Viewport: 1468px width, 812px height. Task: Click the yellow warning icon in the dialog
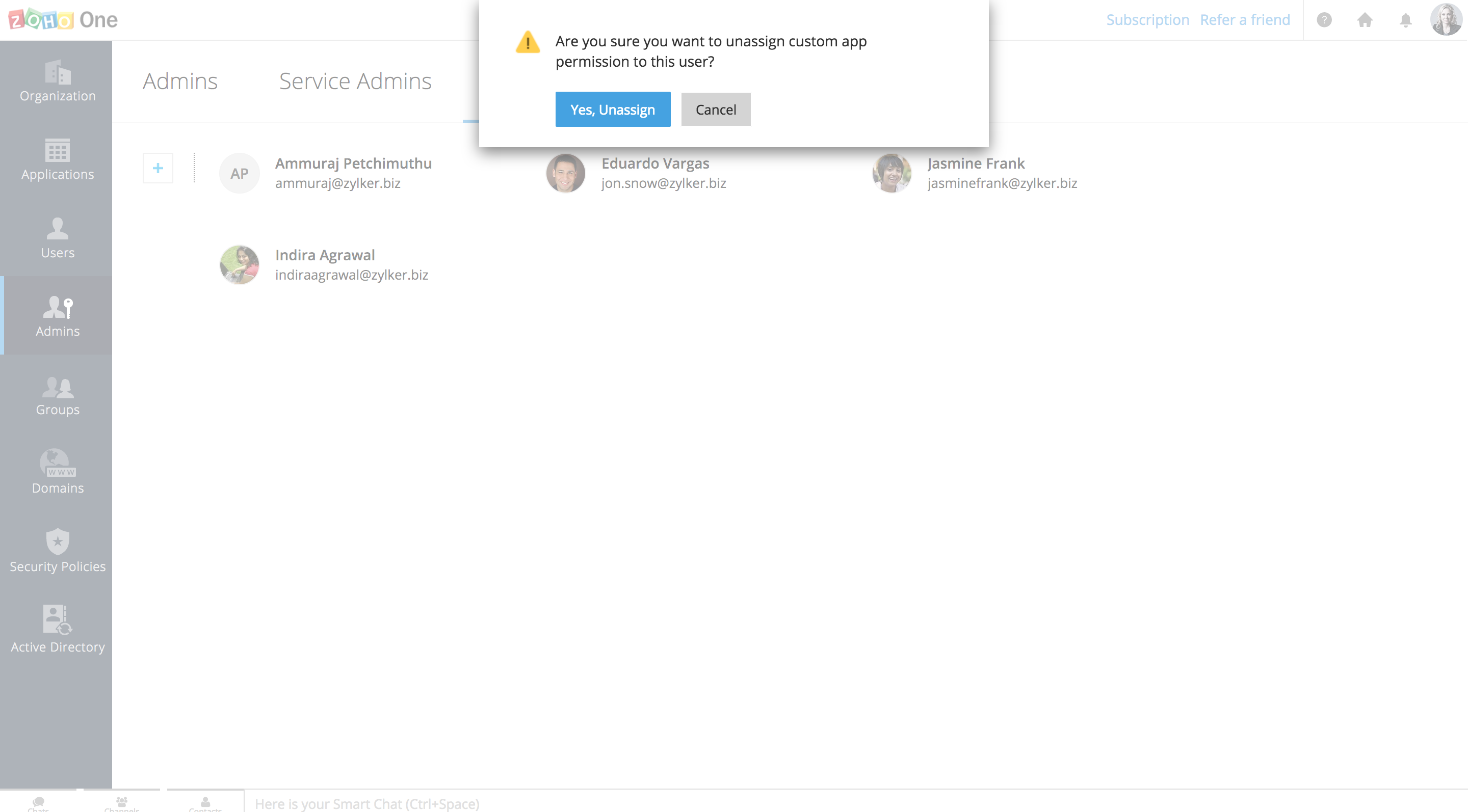(x=528, y=42)
